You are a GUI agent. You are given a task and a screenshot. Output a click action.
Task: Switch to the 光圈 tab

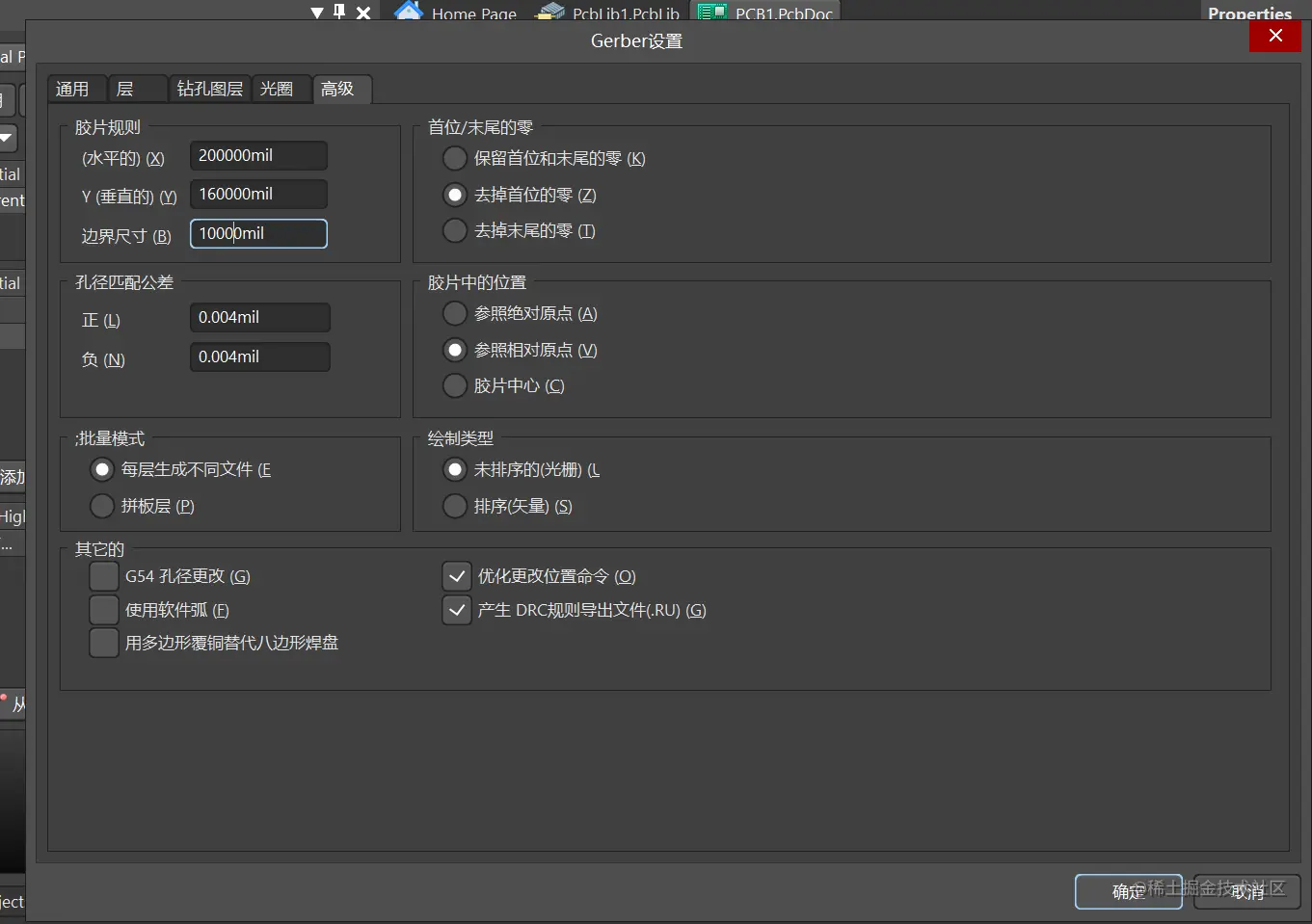[281, 89]
